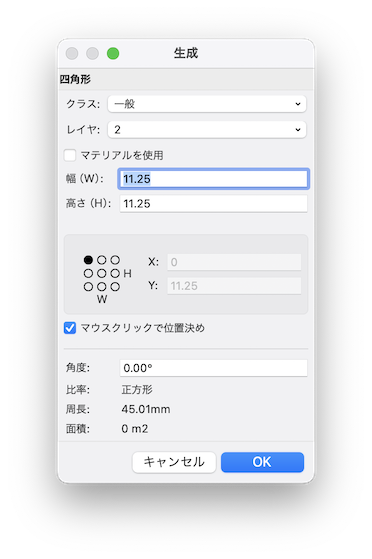The width and height of the screenshot is (372, 559).
Task: Select the bottom-right anchor point radio button
Action: click(x=115, y=287)
